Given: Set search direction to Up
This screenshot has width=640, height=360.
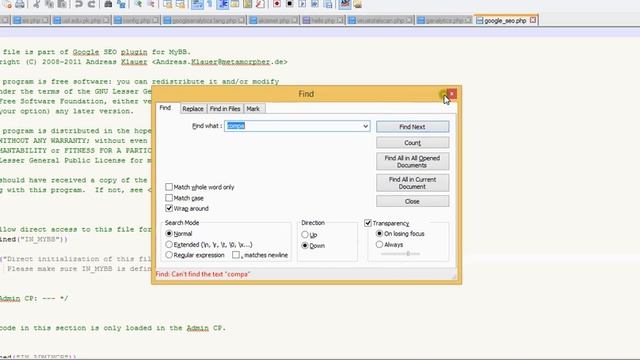Looking at the screenshot, I should tap(305, 235).
